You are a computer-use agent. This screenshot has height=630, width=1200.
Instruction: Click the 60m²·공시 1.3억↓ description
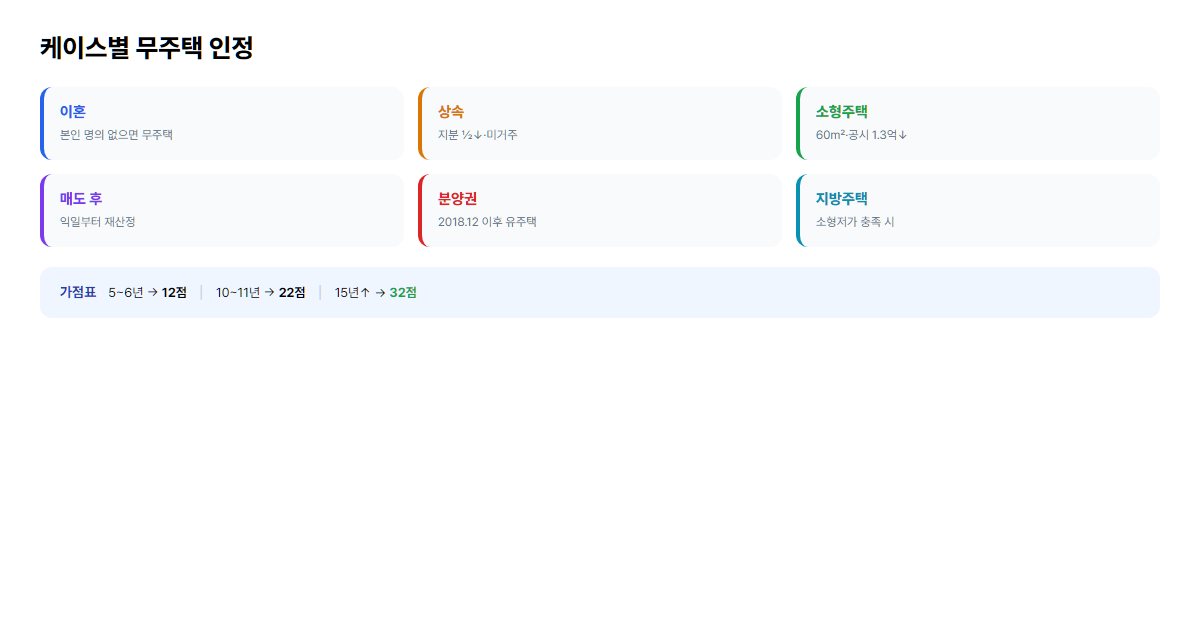(862, 134)
